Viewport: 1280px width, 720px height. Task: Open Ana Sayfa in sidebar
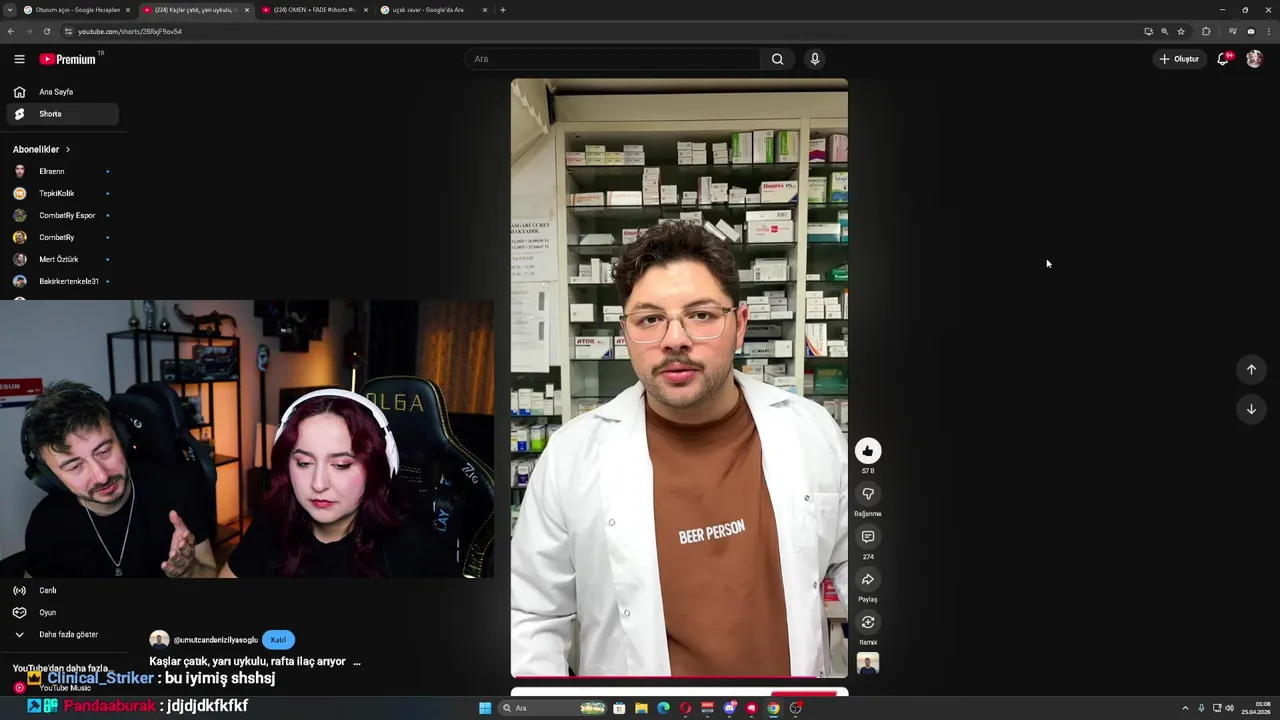62,92
